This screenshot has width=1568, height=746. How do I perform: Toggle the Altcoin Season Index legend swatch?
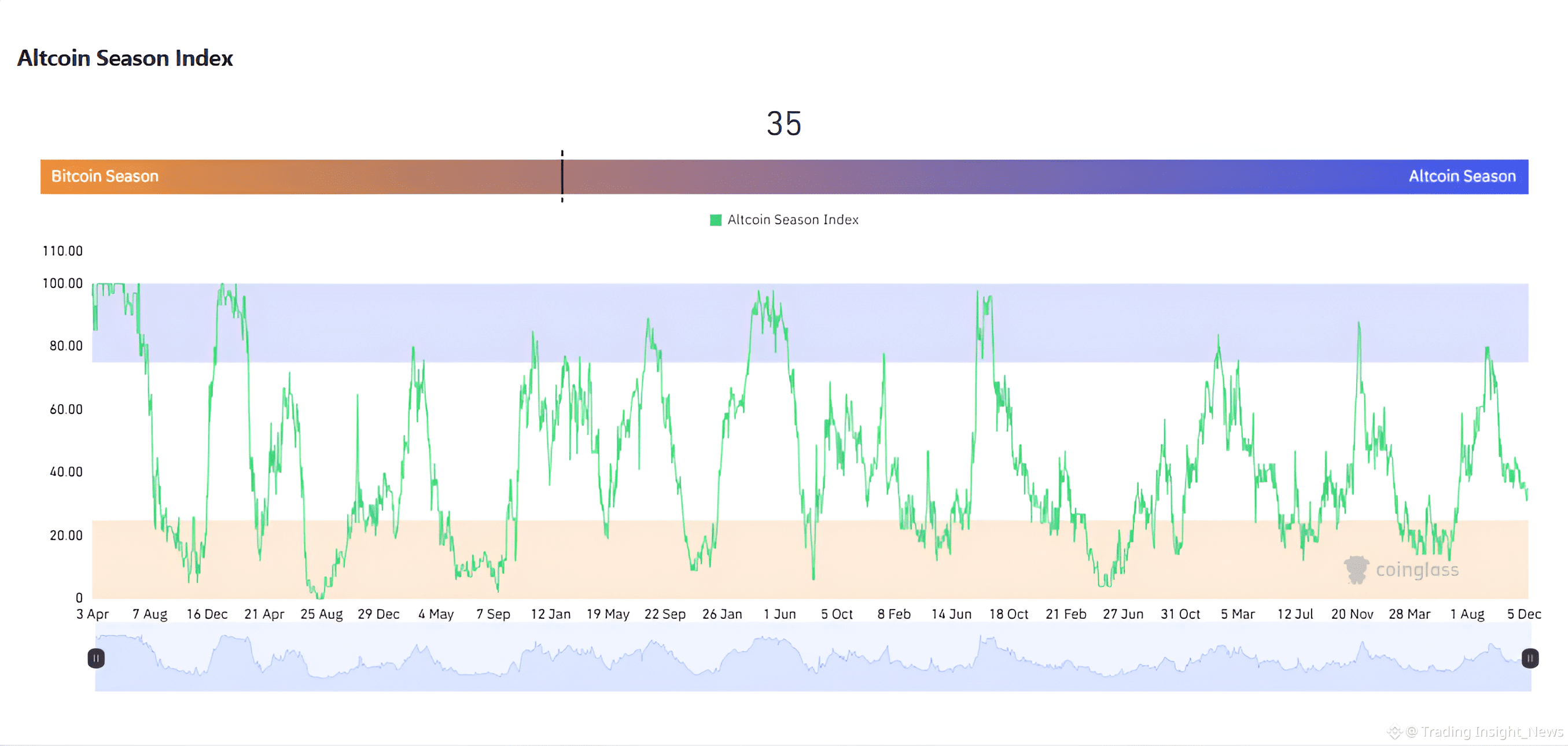coord(715,220)
